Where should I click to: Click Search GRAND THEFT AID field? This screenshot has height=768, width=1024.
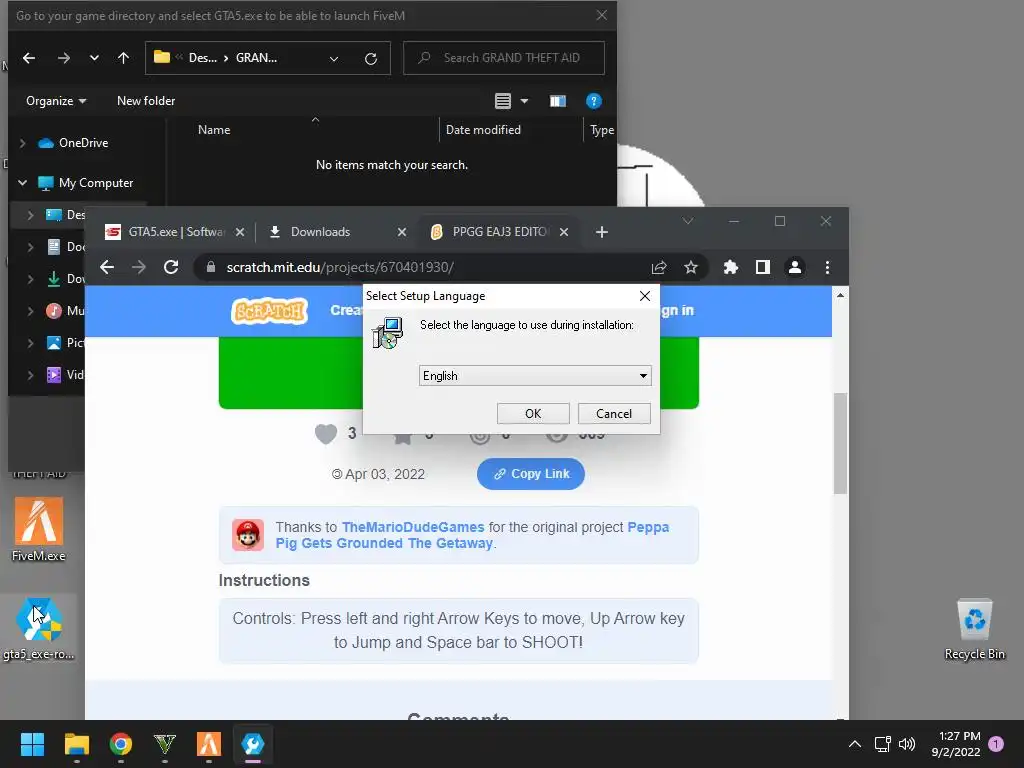click(504, 58)
